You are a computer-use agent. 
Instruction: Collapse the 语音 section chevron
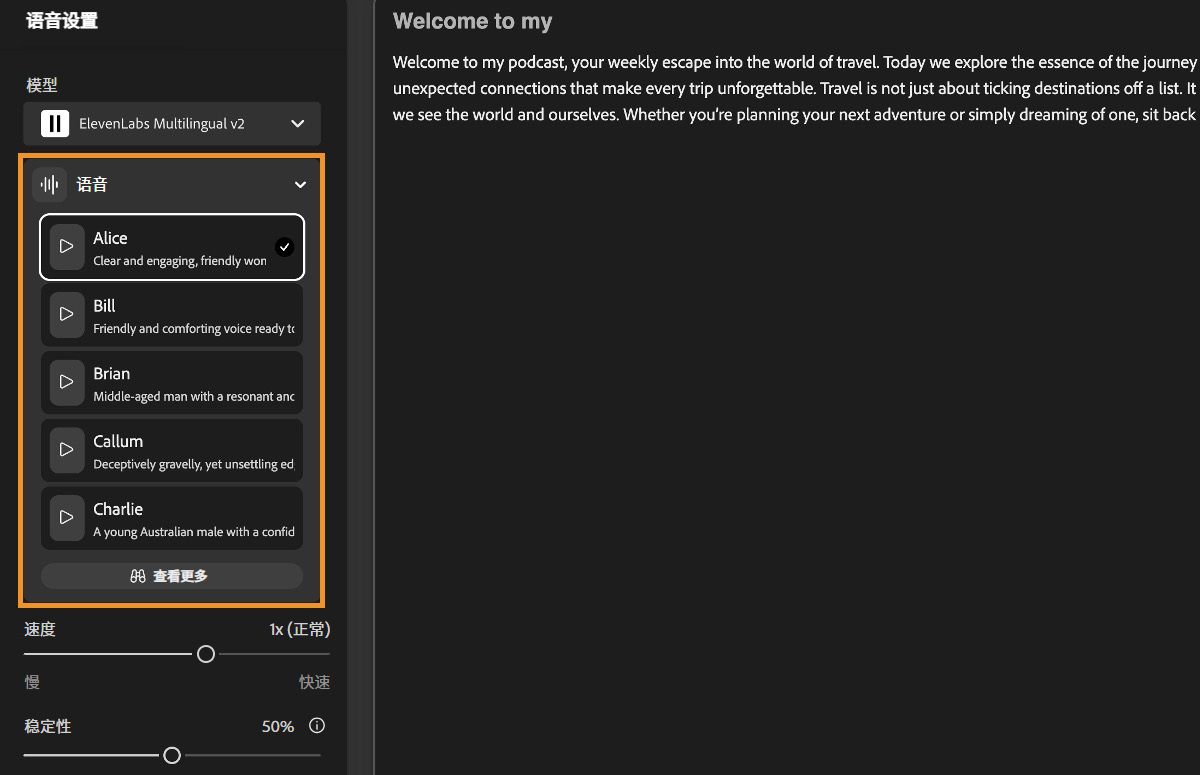coord(300,185)
